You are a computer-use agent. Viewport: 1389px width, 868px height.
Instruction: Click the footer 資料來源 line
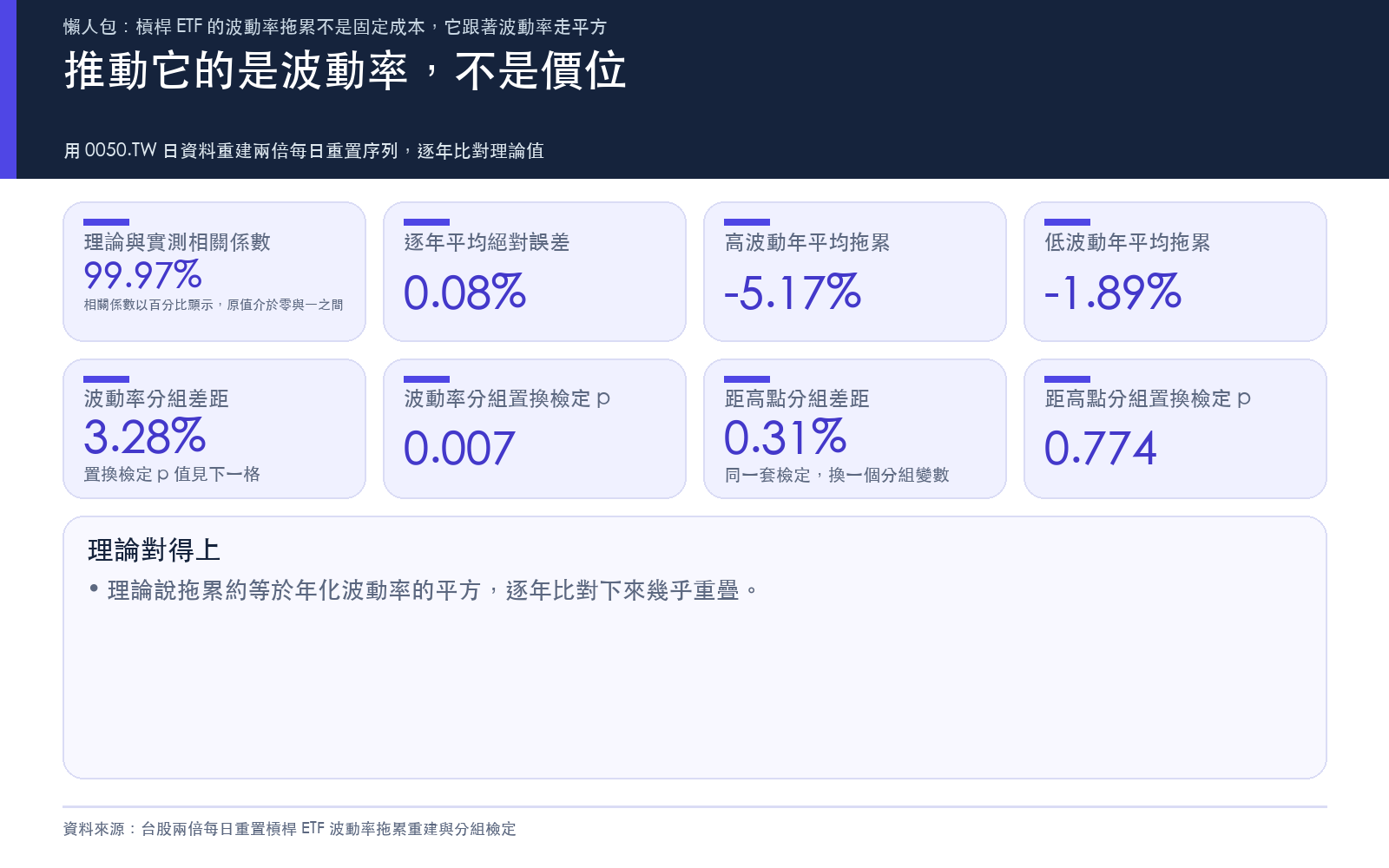pyautogui.click(x=290, y=829)
